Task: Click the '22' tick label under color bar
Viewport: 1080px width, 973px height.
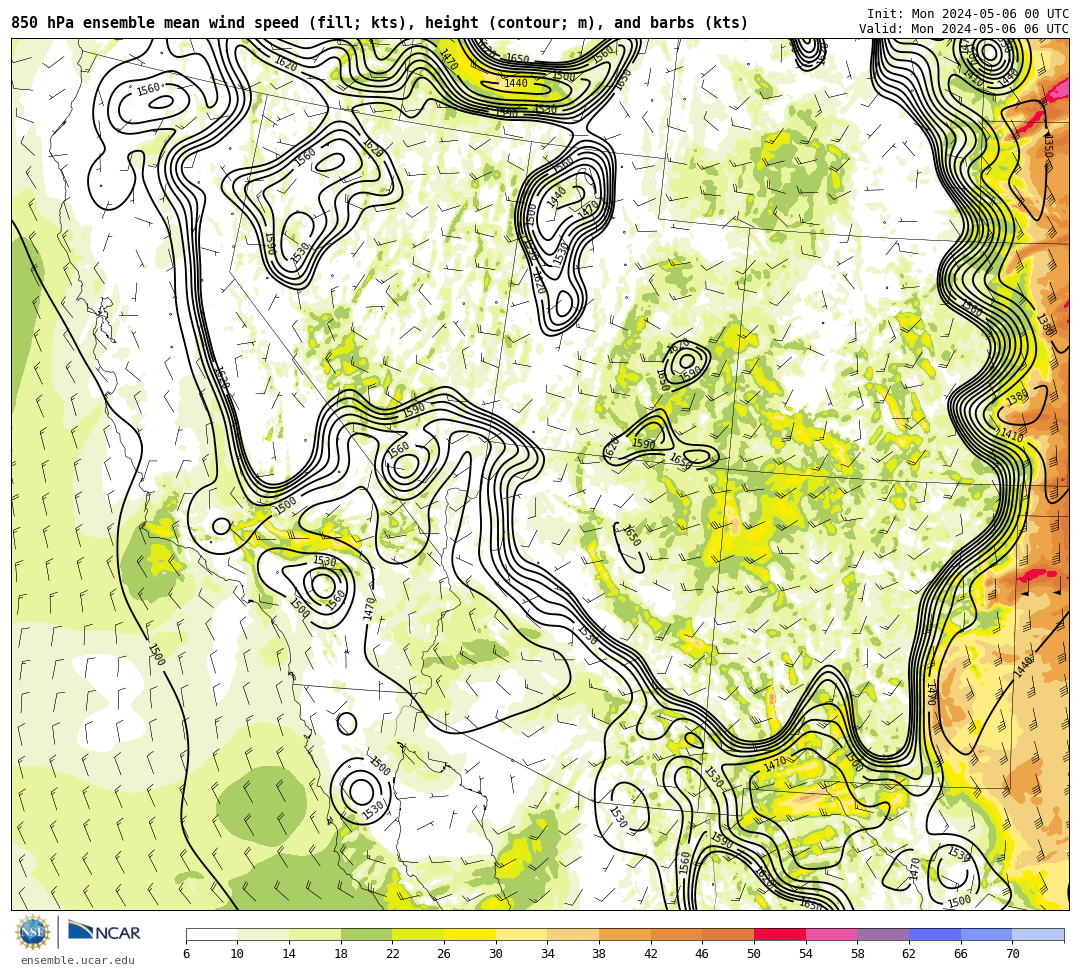Action: tap(393, 954)
